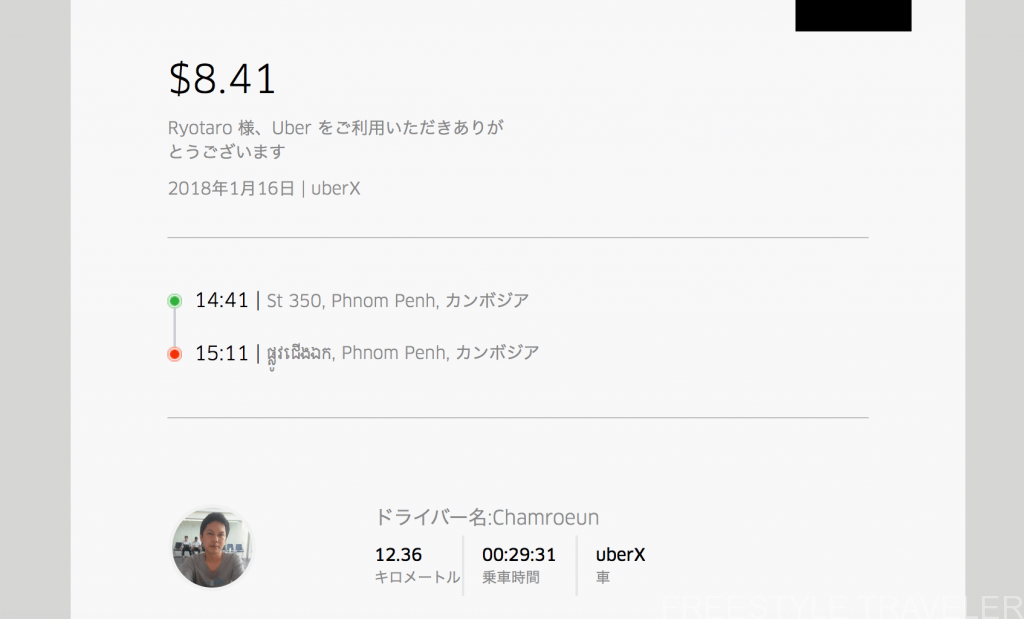The image size is (1024, 619).
Task: Click the line connecting pickup and drop-off markers
Action: pos(174,328)
